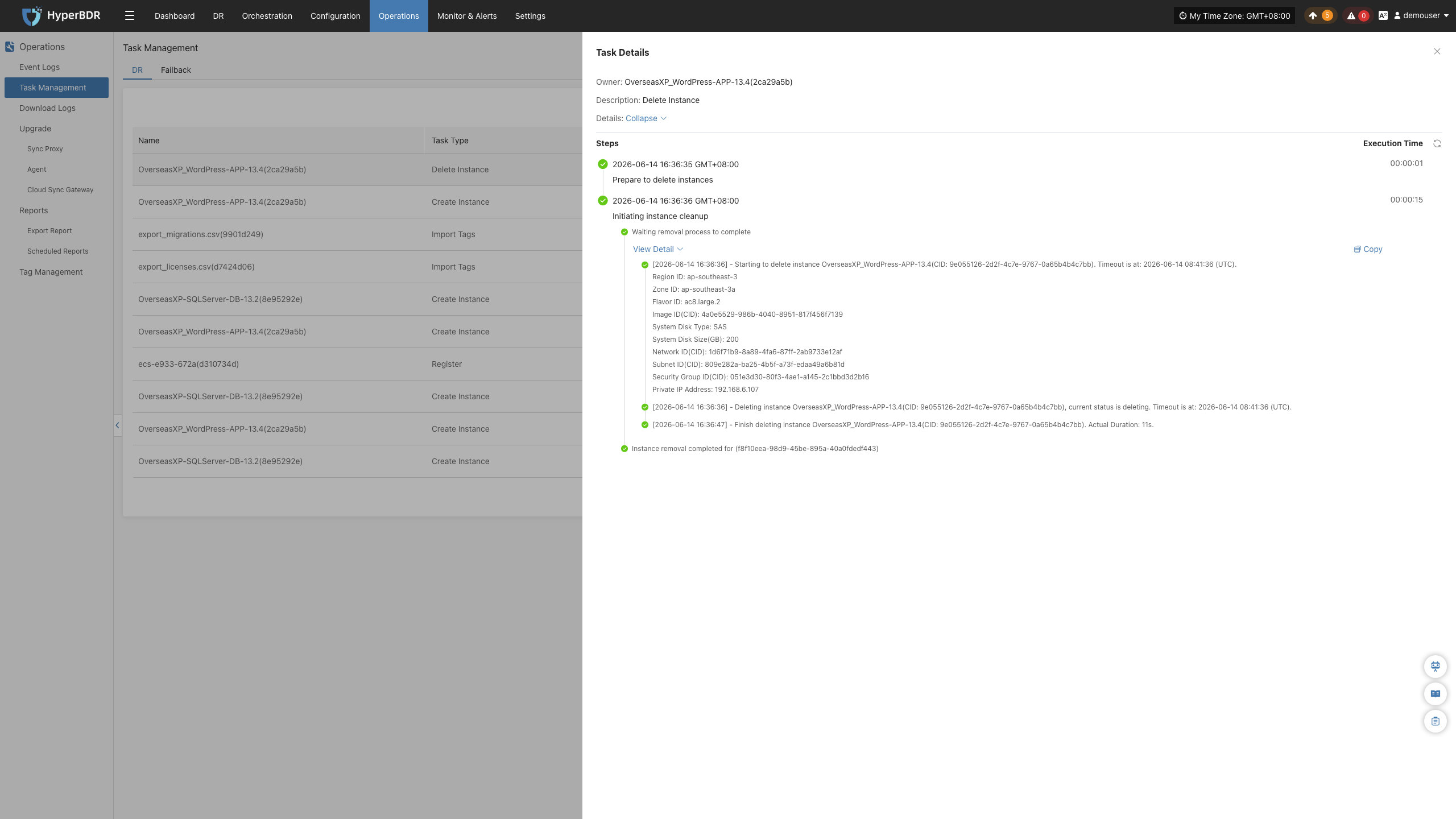This screenshot has height=819, width=1456.
Task: Select the ecs-e933-672a Register task row
Action: pyautogui.click(x=357, y=364)
